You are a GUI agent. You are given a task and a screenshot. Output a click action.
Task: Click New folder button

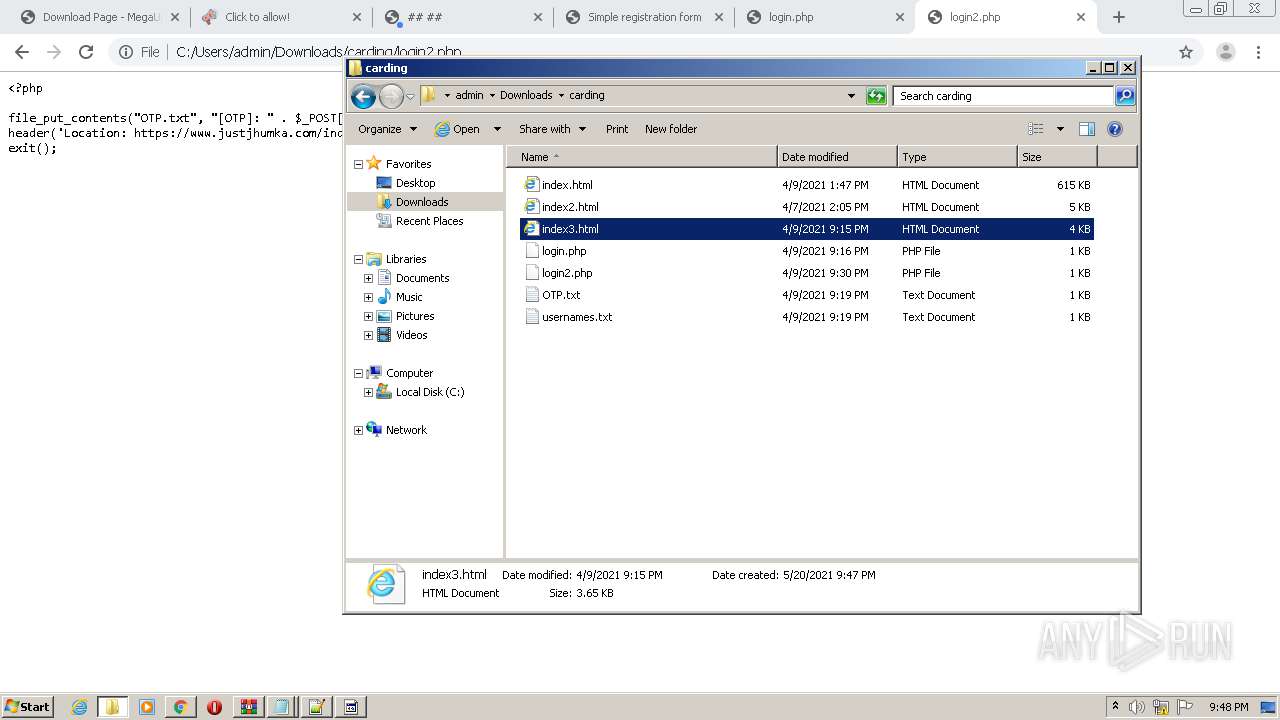point(671,129)
